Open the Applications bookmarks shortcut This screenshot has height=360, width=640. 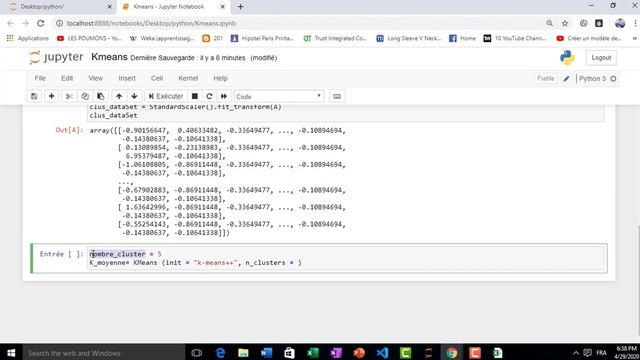click(28, 38)
